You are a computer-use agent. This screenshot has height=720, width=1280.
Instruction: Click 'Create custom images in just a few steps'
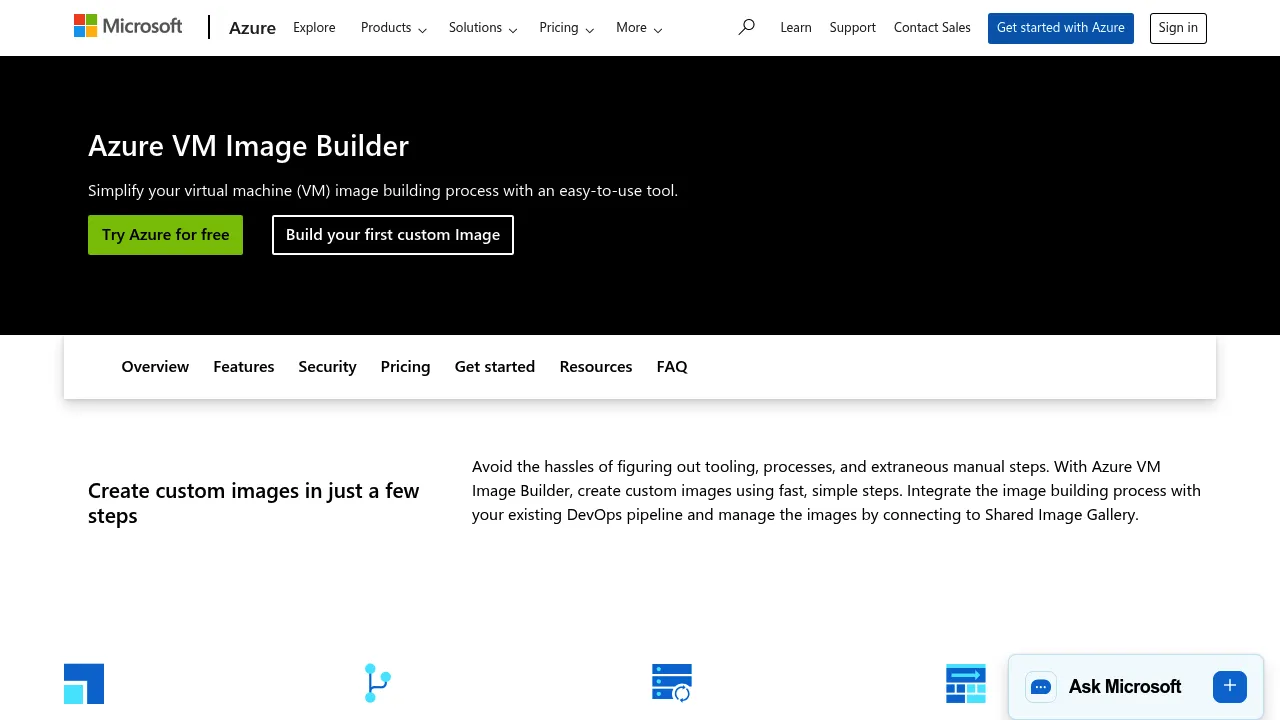254,503
